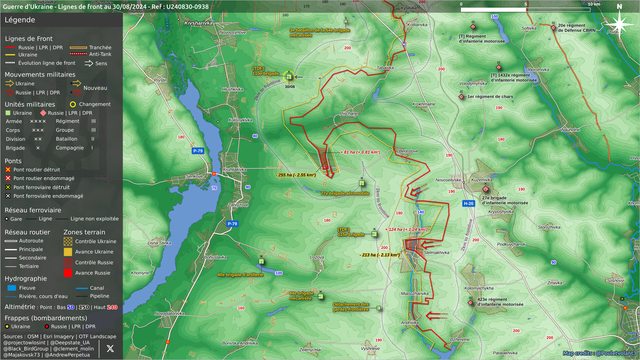
Task: Click the +81 ha area label
Action: coord(360,152)
